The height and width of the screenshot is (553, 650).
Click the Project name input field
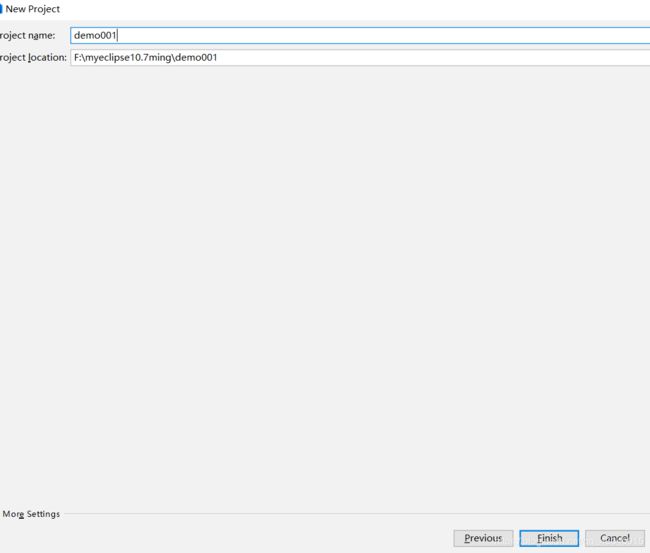(360, 36)
